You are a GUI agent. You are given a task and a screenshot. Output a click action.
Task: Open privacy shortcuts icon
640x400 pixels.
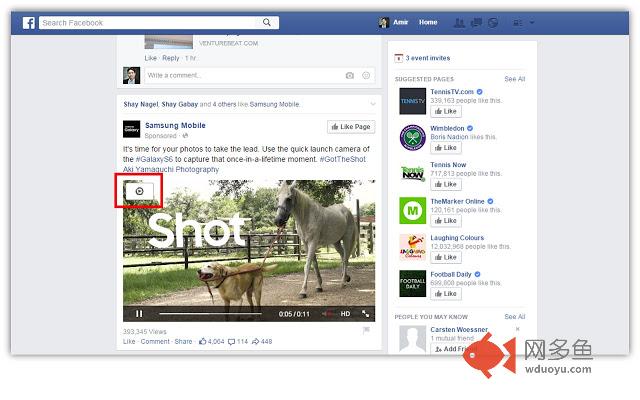[518, 23]
